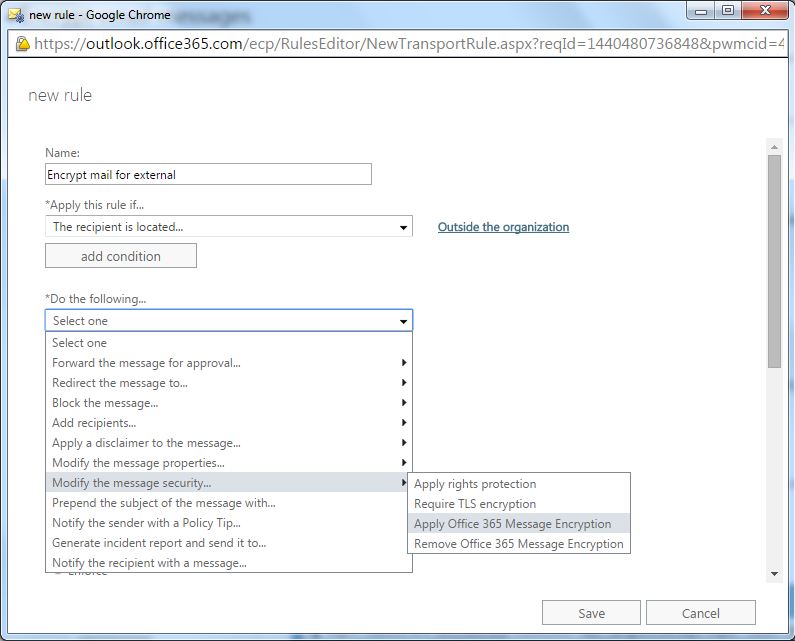Click the Save button
795x641 pixels.
(x=591, y=613)
